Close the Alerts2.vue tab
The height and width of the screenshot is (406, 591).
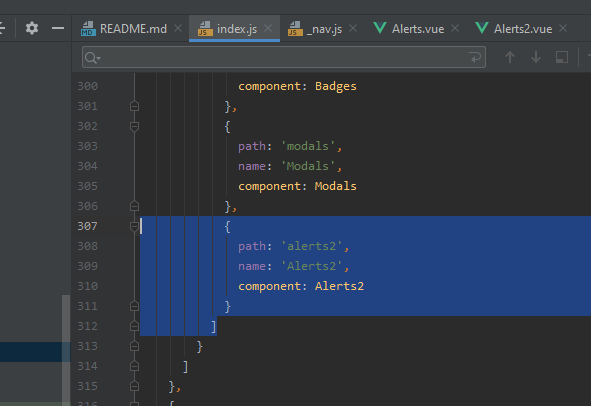(x=563, y=28)
